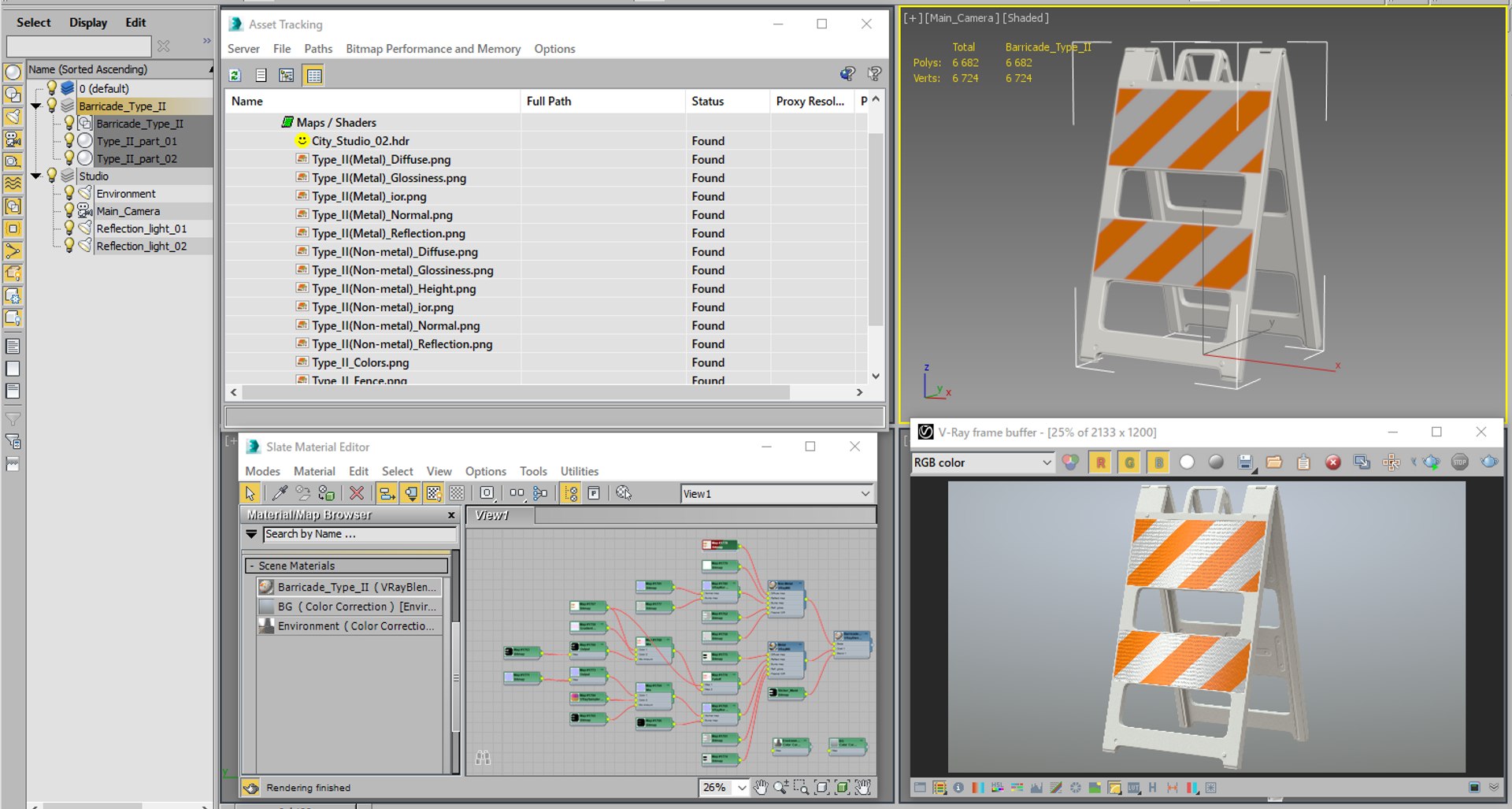This screenshot has width=1512, height=809.
Task: Collapse the Barricade_Type_II layer tree
Action: click(36, 106)
